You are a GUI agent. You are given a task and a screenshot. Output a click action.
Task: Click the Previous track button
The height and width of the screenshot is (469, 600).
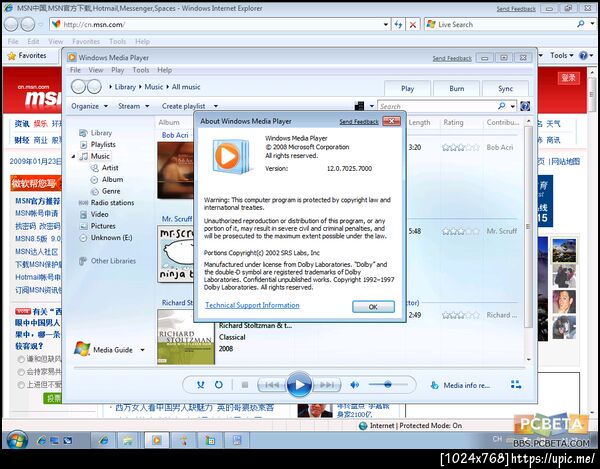272,385
